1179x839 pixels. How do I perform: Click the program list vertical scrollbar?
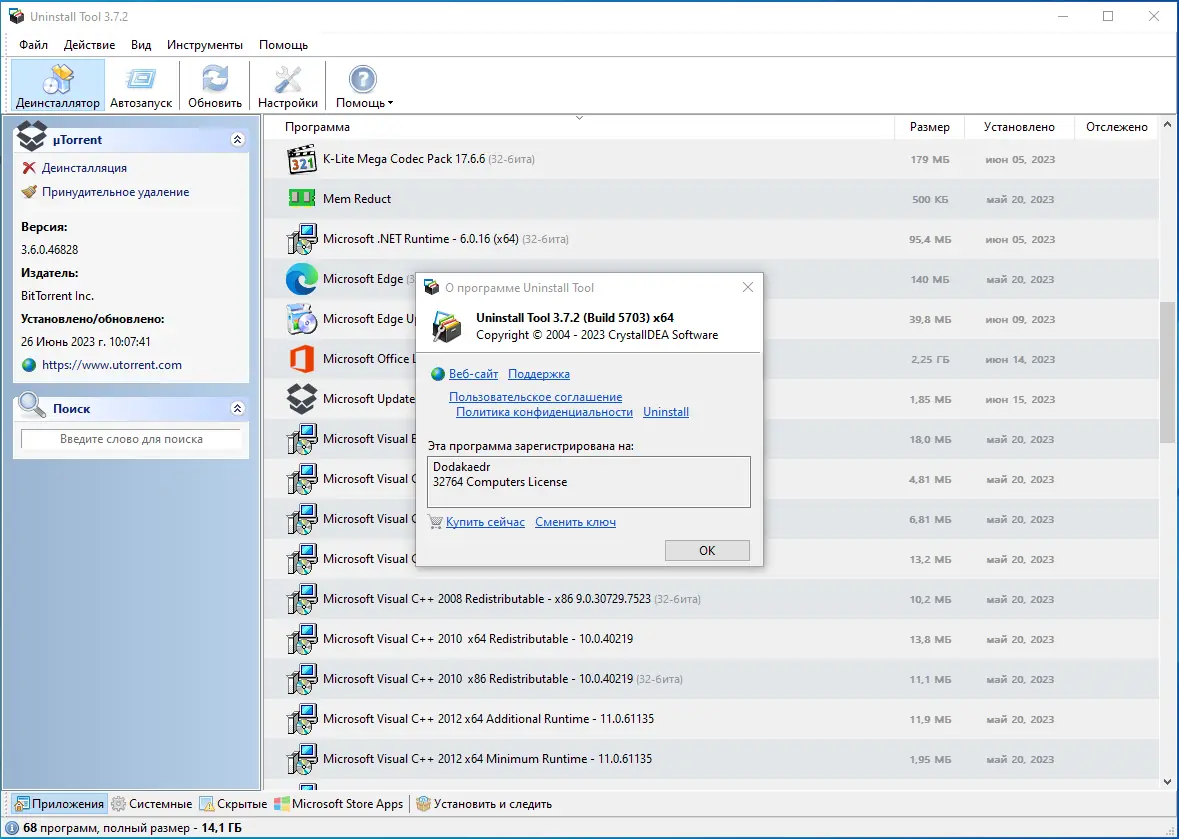1167,451
